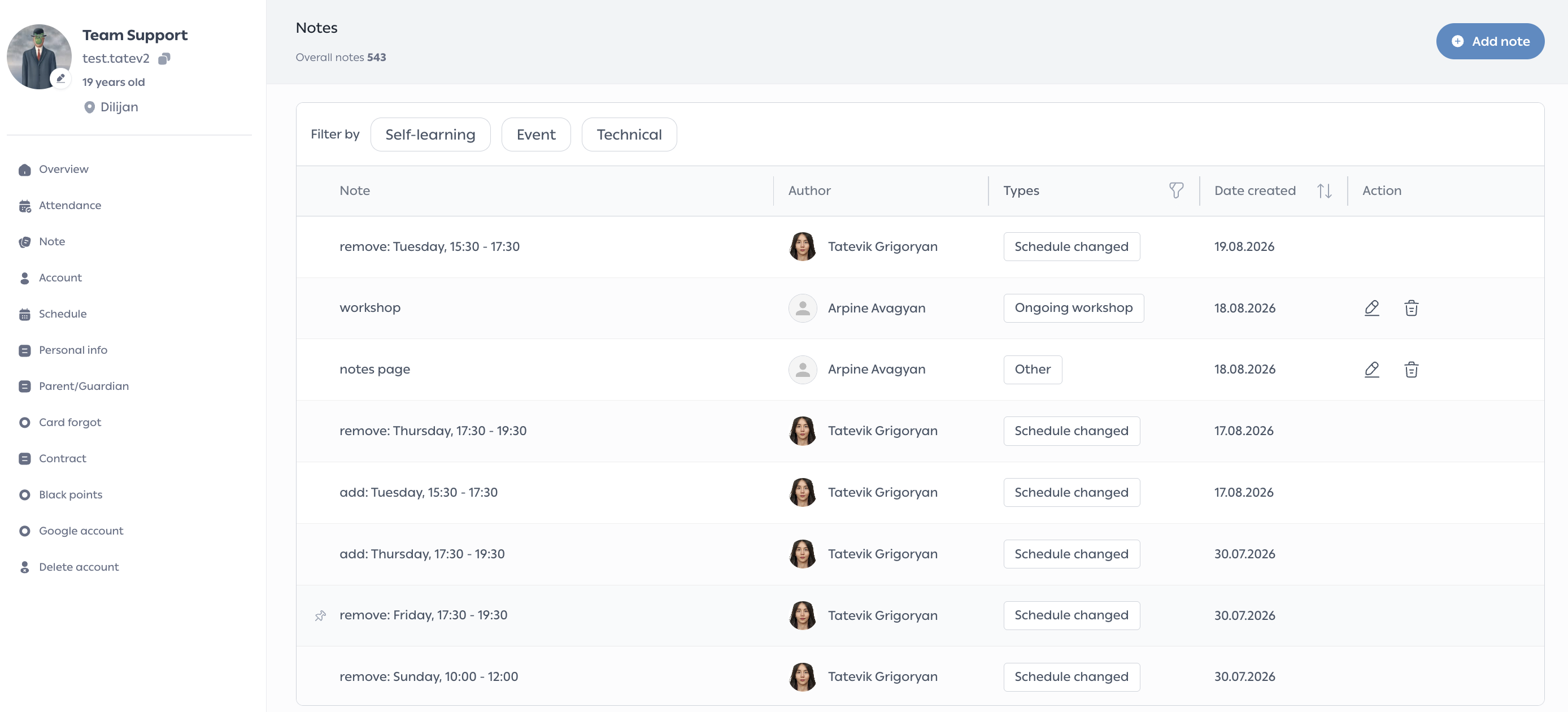Sort notes by Date created arrows

[1324, 190]
